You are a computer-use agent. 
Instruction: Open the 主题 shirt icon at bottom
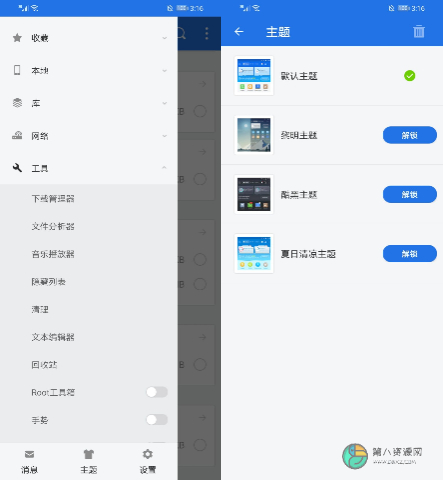89,454
